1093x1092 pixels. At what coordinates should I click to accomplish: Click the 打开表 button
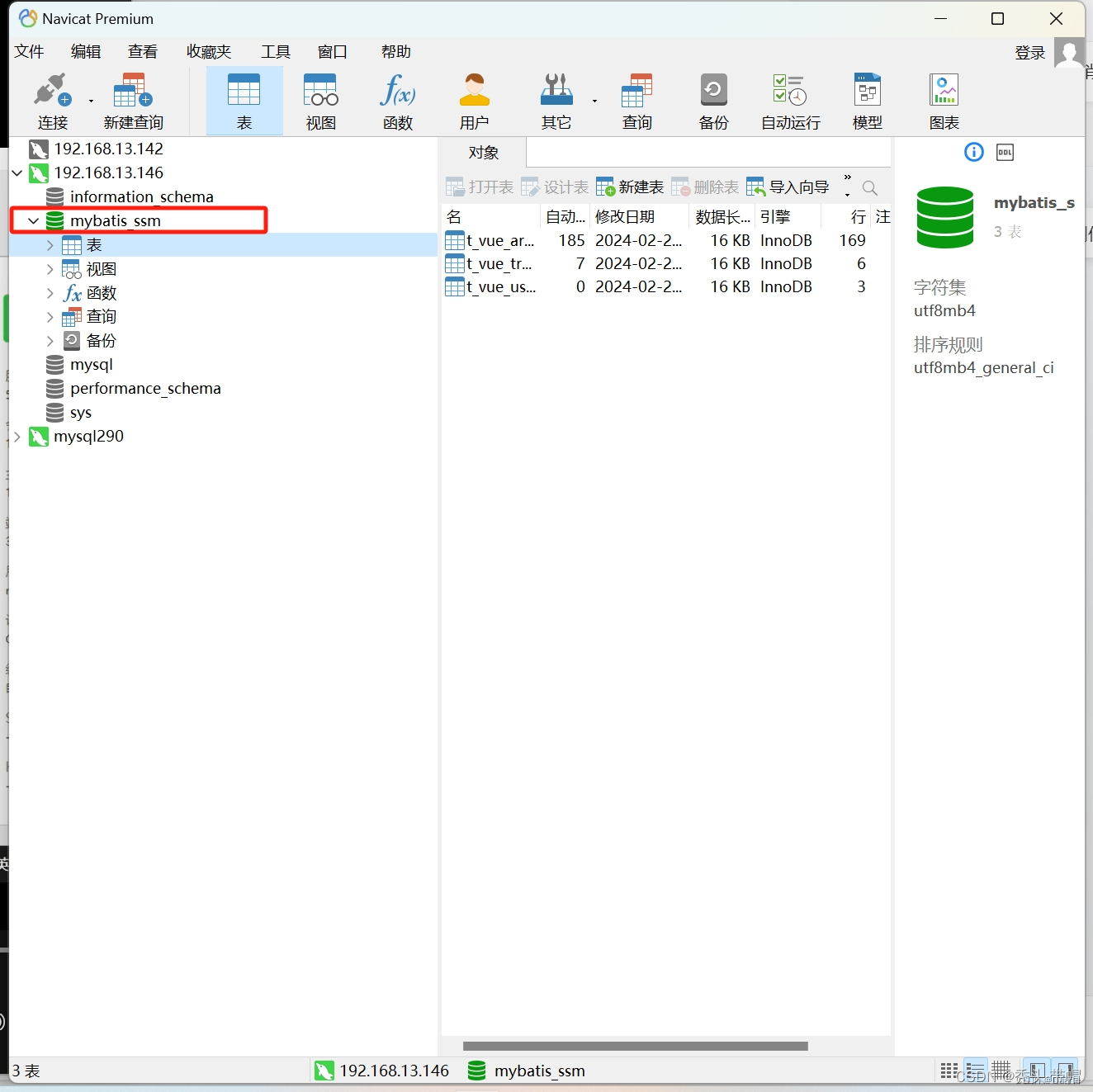point(480,187)
